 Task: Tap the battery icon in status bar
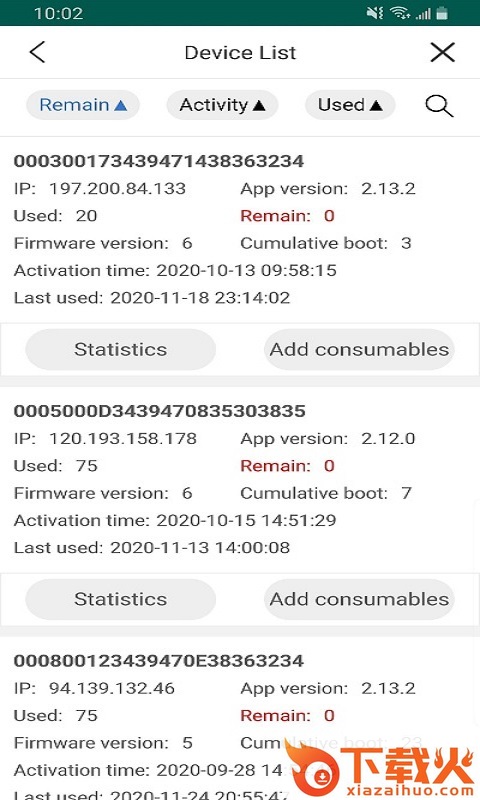pyautogui.click(x=442, y=13)
